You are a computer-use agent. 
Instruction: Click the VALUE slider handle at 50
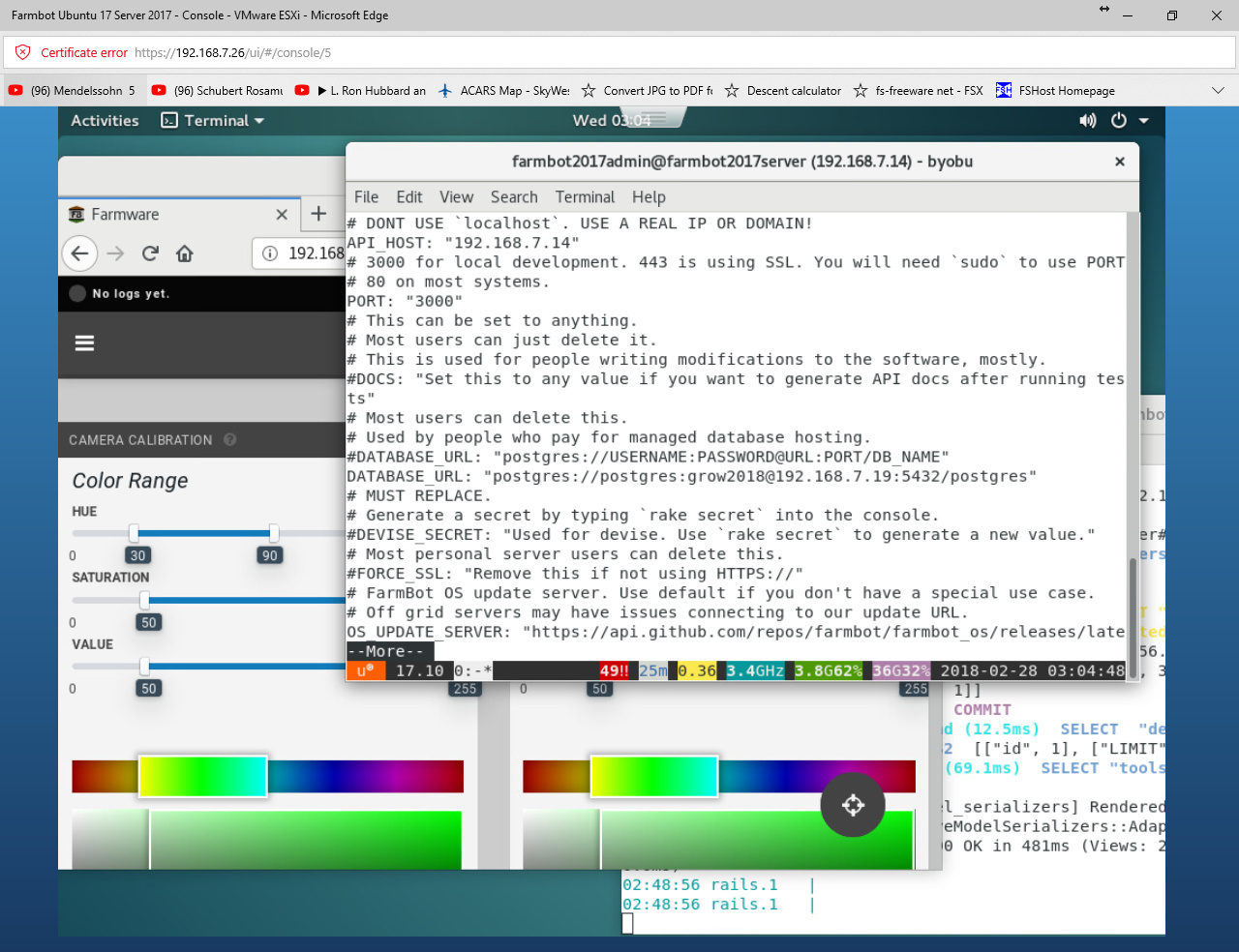click(144, 666)
